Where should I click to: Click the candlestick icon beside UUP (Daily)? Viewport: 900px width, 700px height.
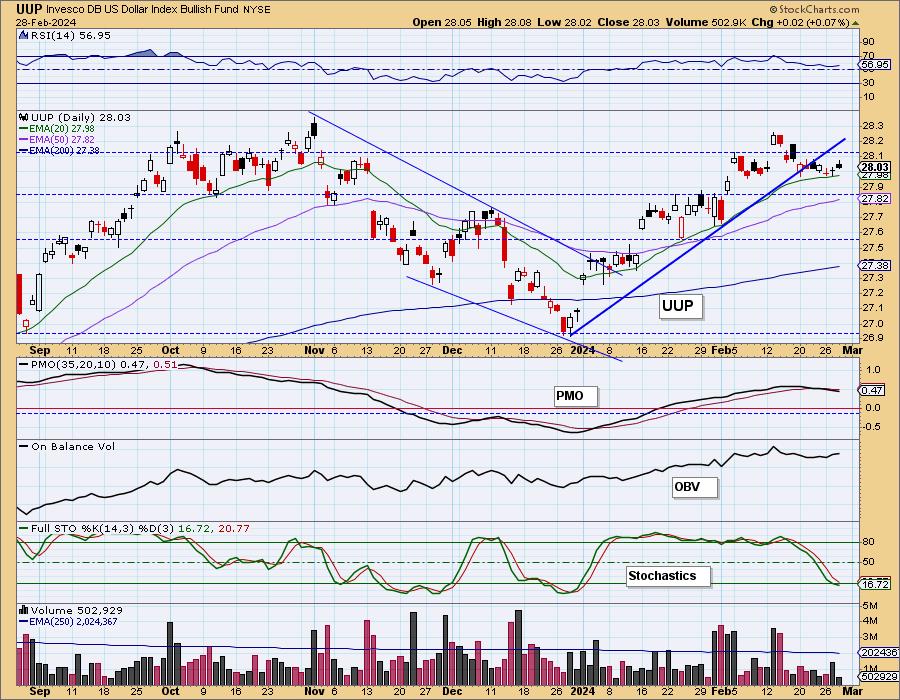coord(24,117)
